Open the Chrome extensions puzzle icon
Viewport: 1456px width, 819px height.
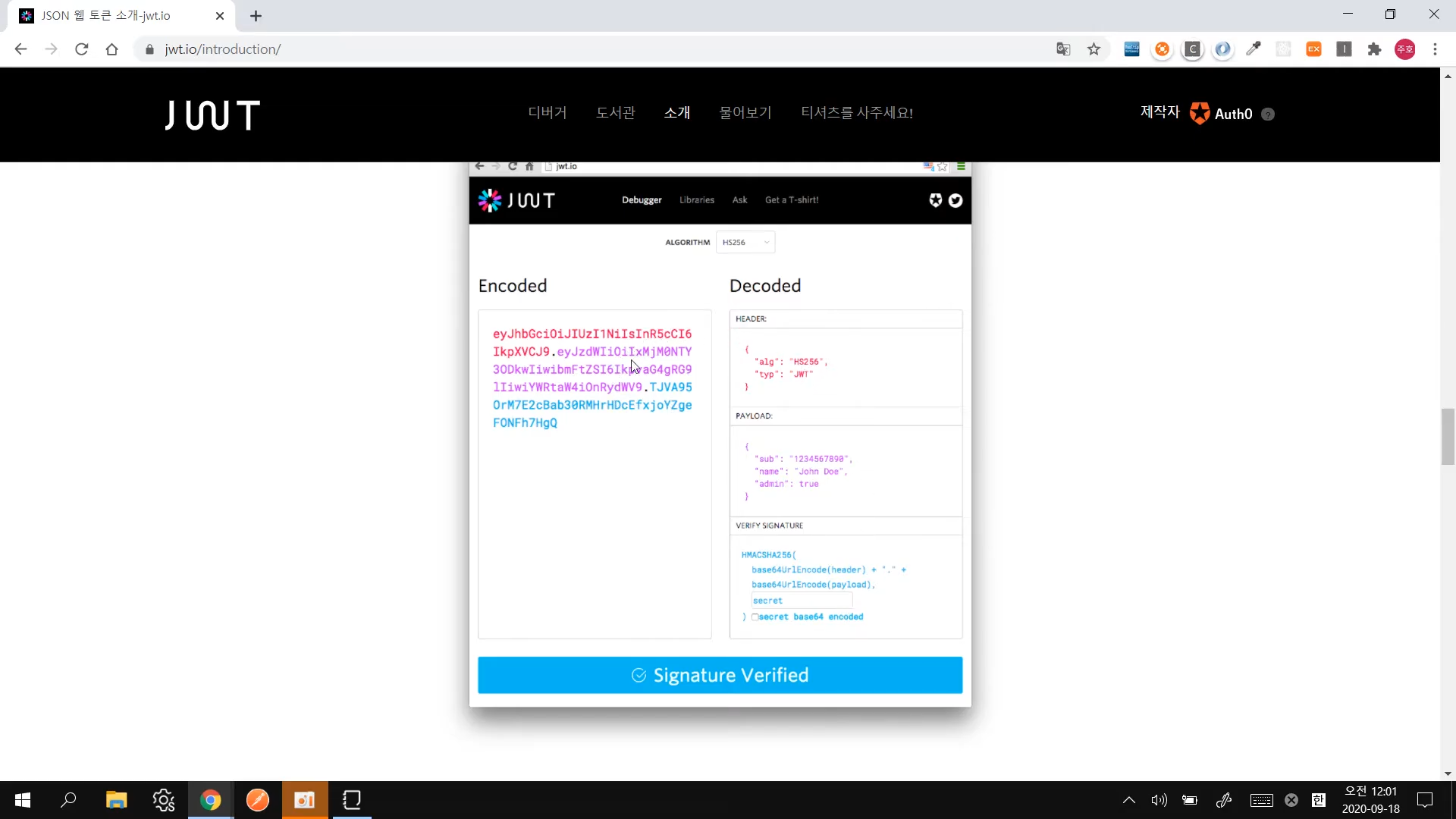[1374, 49]
